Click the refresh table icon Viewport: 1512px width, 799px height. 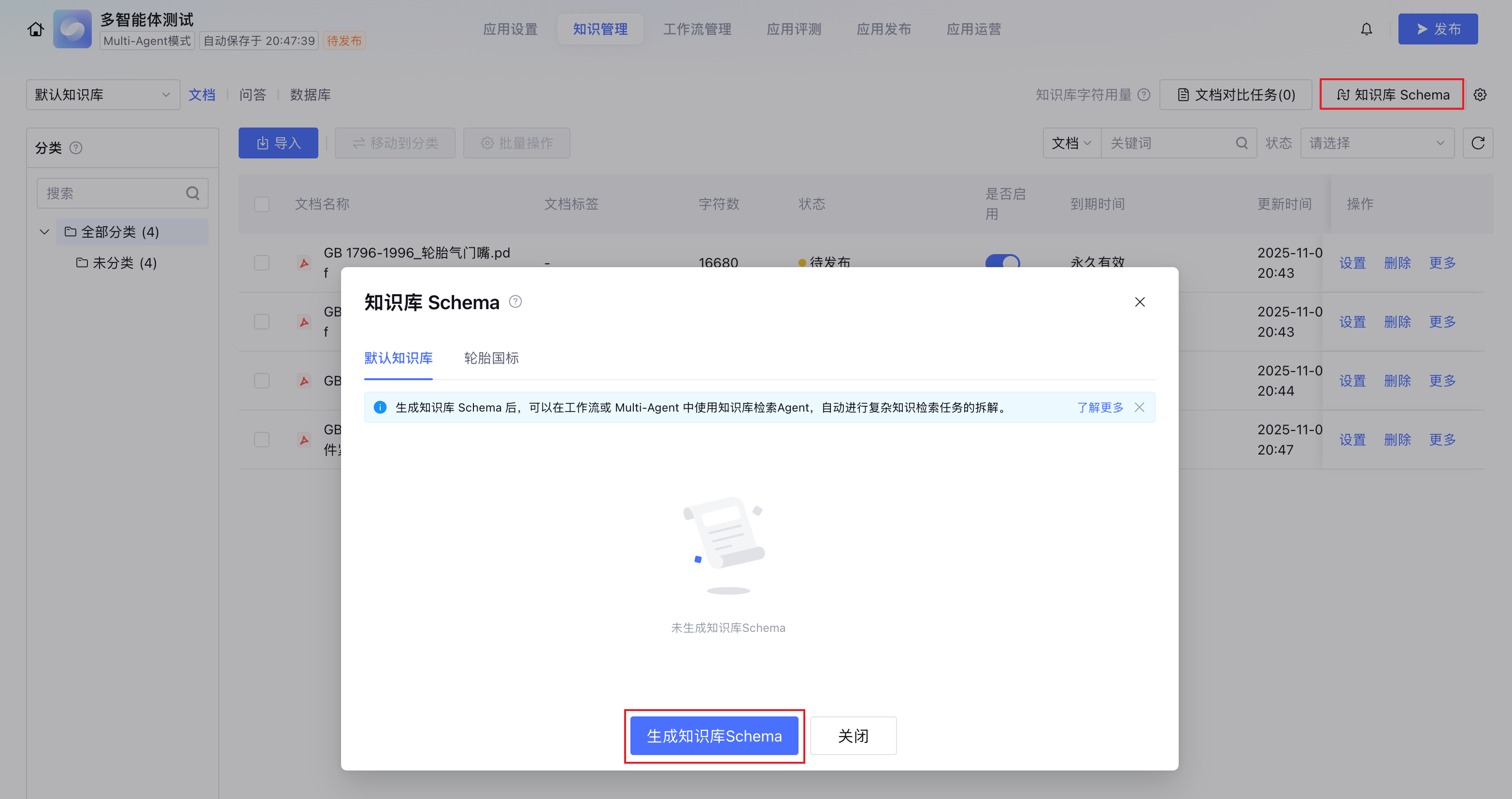pos(1477,143)
